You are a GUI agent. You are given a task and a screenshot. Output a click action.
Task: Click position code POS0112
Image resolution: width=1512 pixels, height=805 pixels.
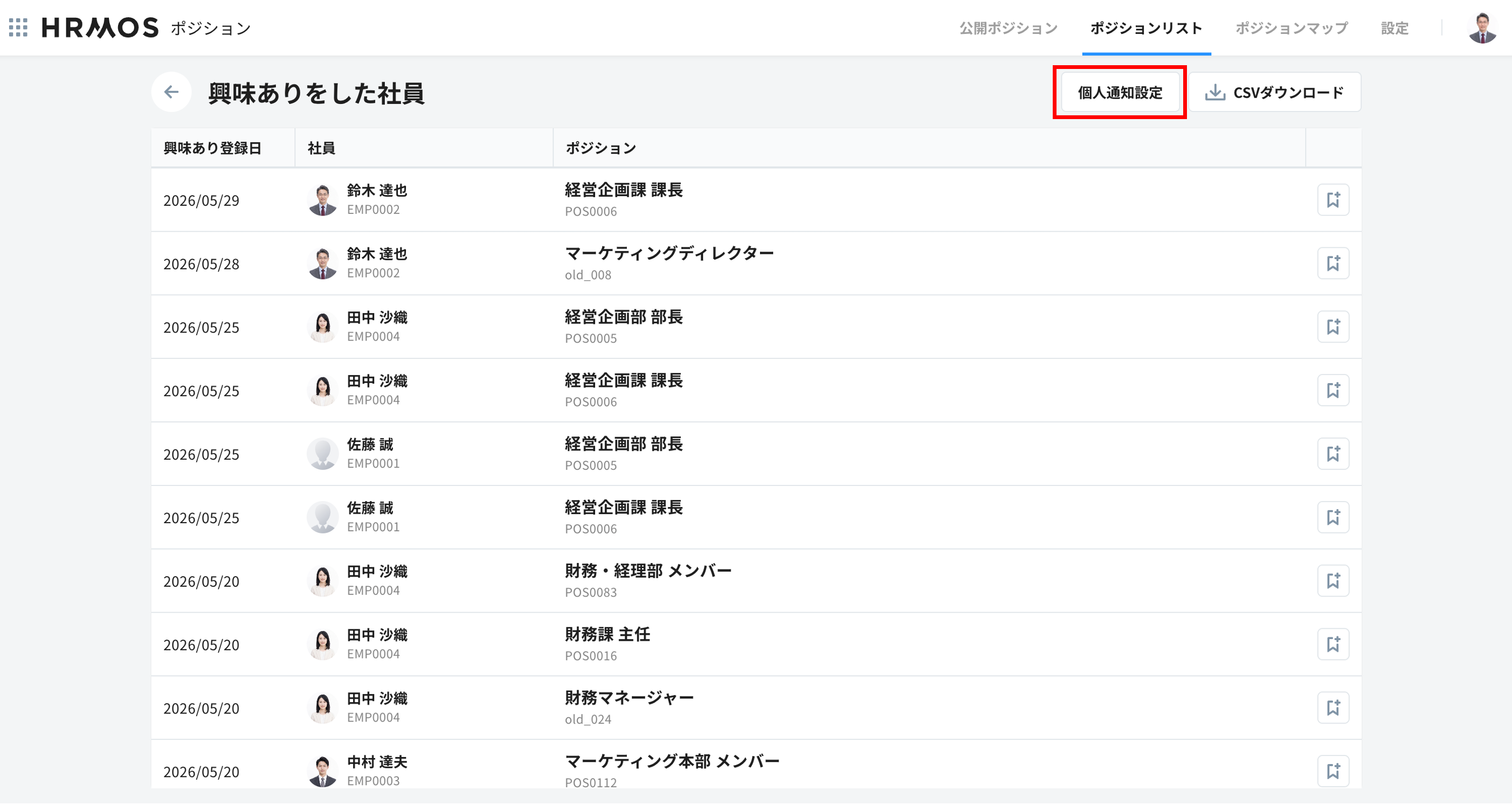pos(591,783)
